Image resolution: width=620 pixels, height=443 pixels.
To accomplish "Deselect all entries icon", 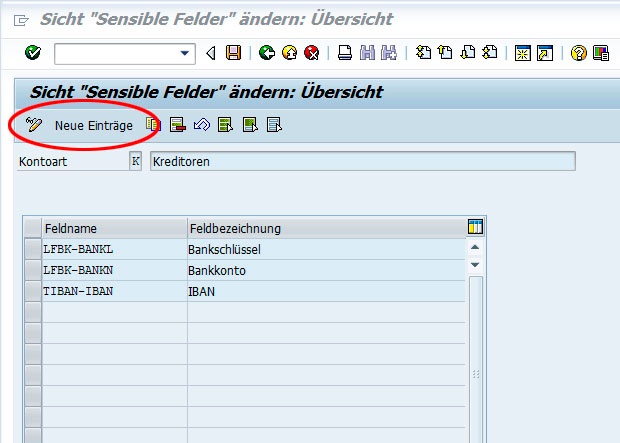I will [274, 125].
